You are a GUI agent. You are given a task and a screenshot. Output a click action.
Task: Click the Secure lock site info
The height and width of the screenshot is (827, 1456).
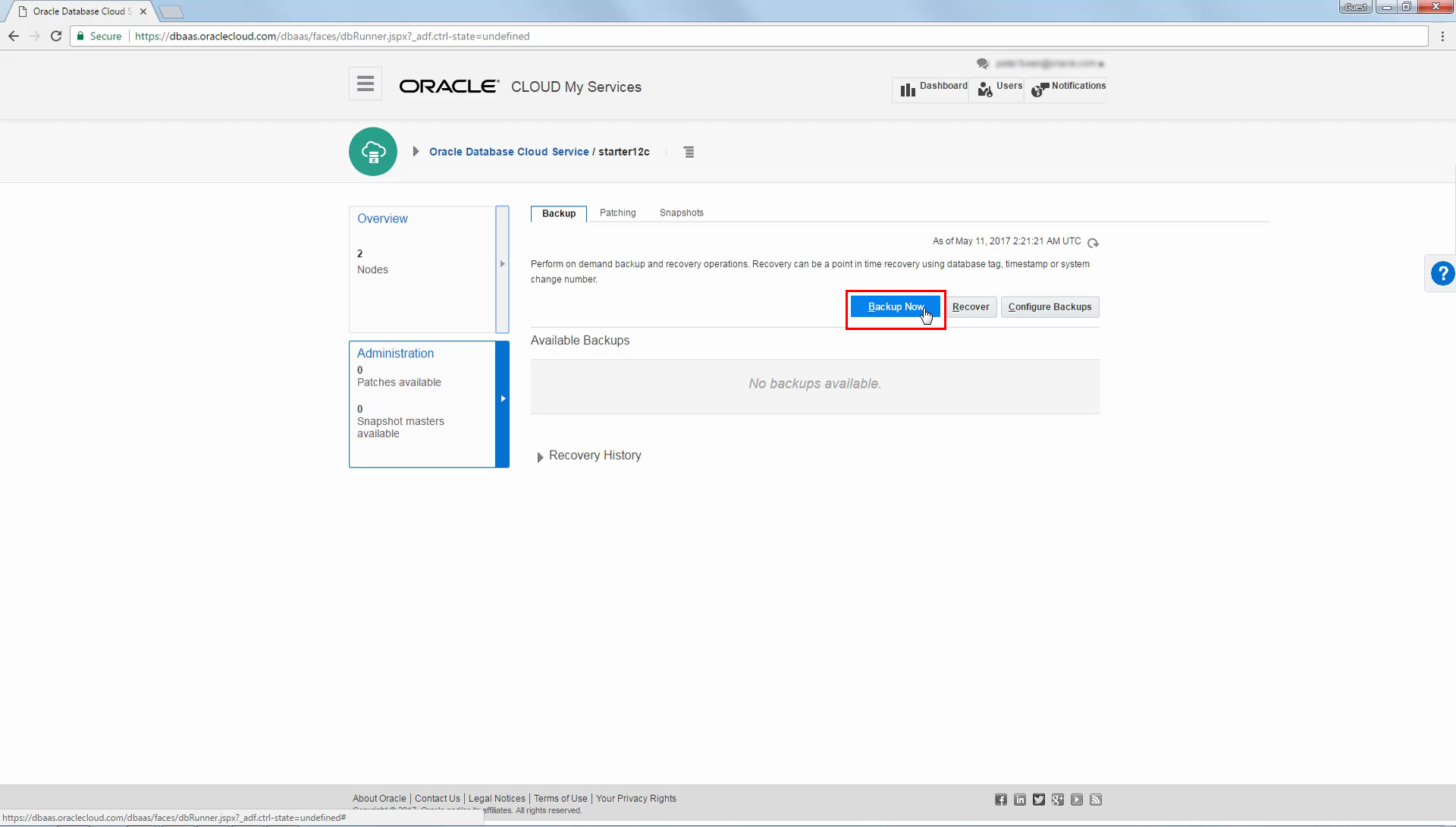pos(99,36)
